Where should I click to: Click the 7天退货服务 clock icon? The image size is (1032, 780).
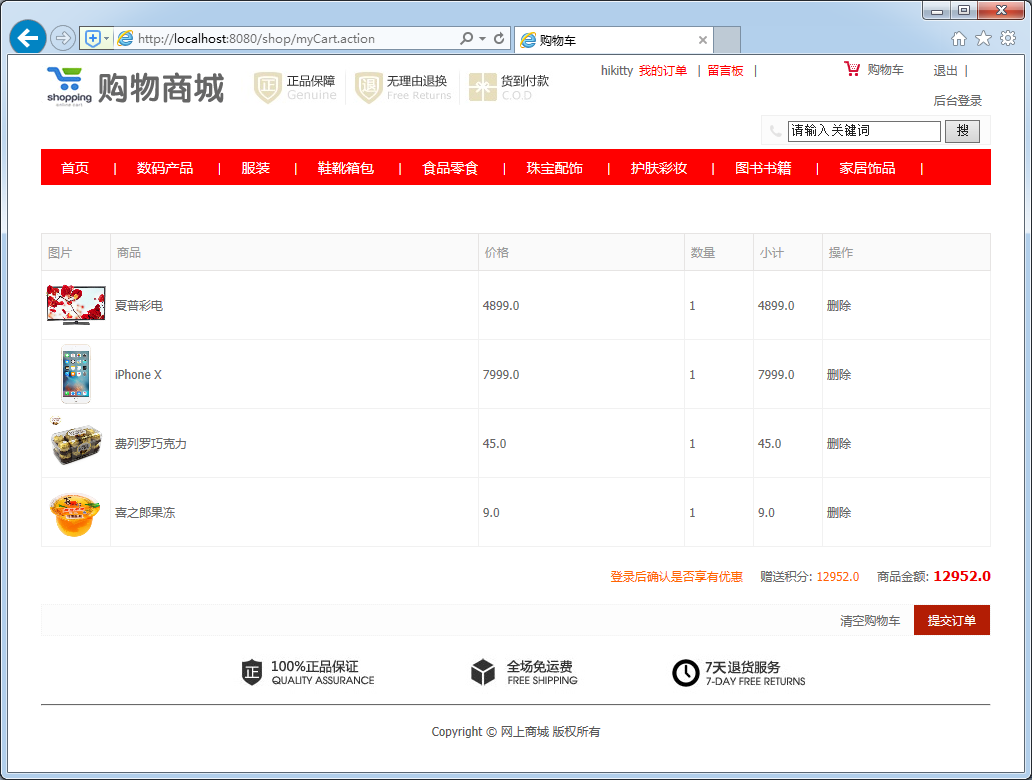(686, 673)
